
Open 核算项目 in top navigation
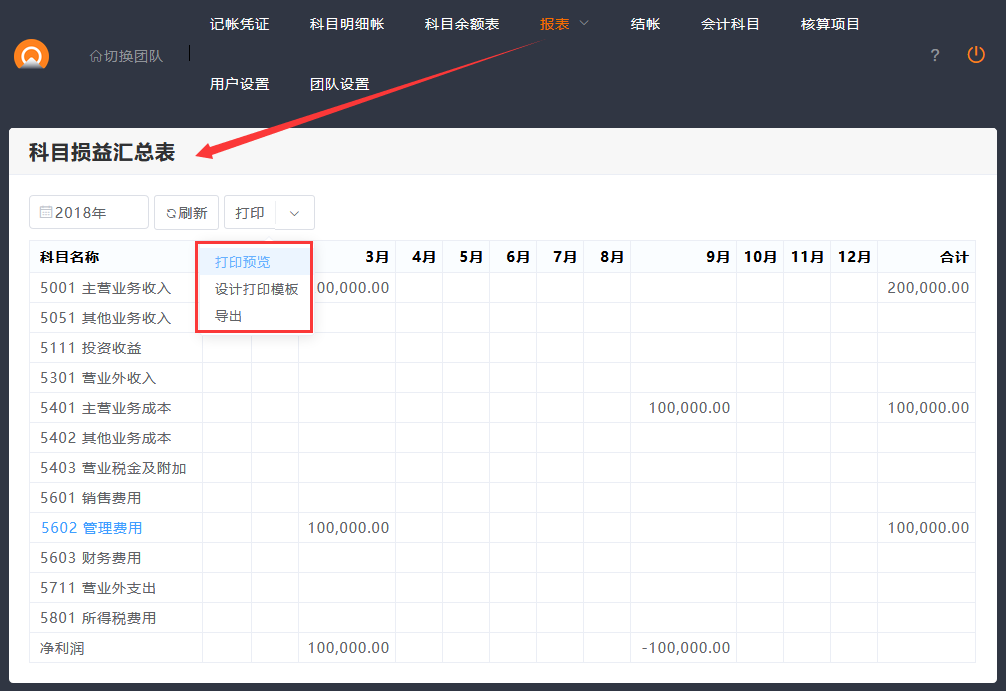[830, 24]
